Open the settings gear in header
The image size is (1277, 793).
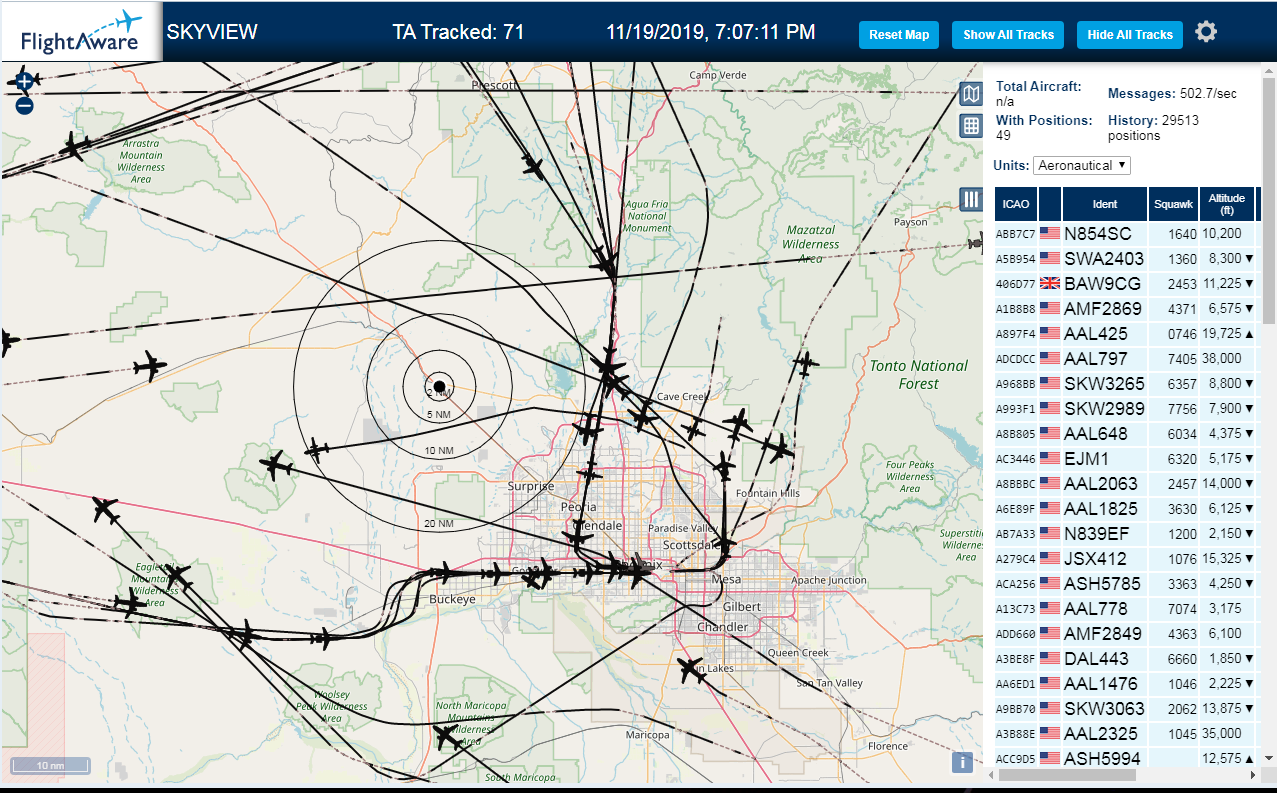pyautogui.click(x=1206, y=32)
